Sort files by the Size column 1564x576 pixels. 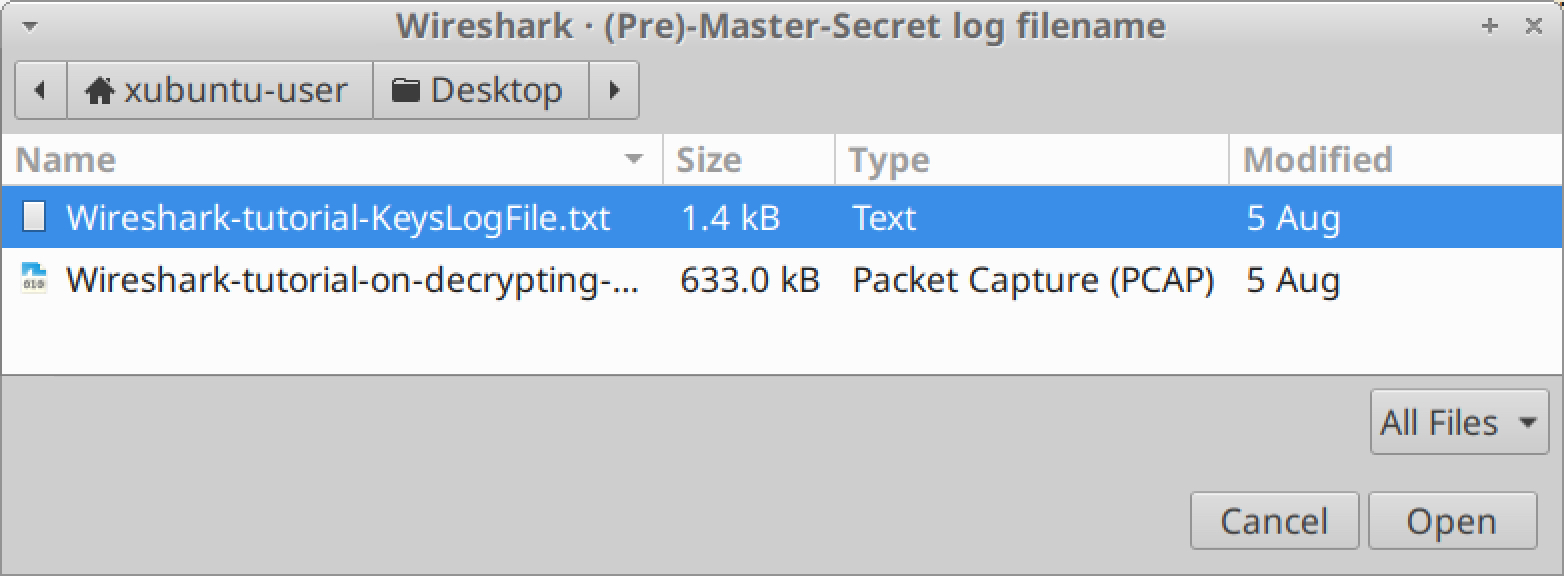click(x=710, y=159)
